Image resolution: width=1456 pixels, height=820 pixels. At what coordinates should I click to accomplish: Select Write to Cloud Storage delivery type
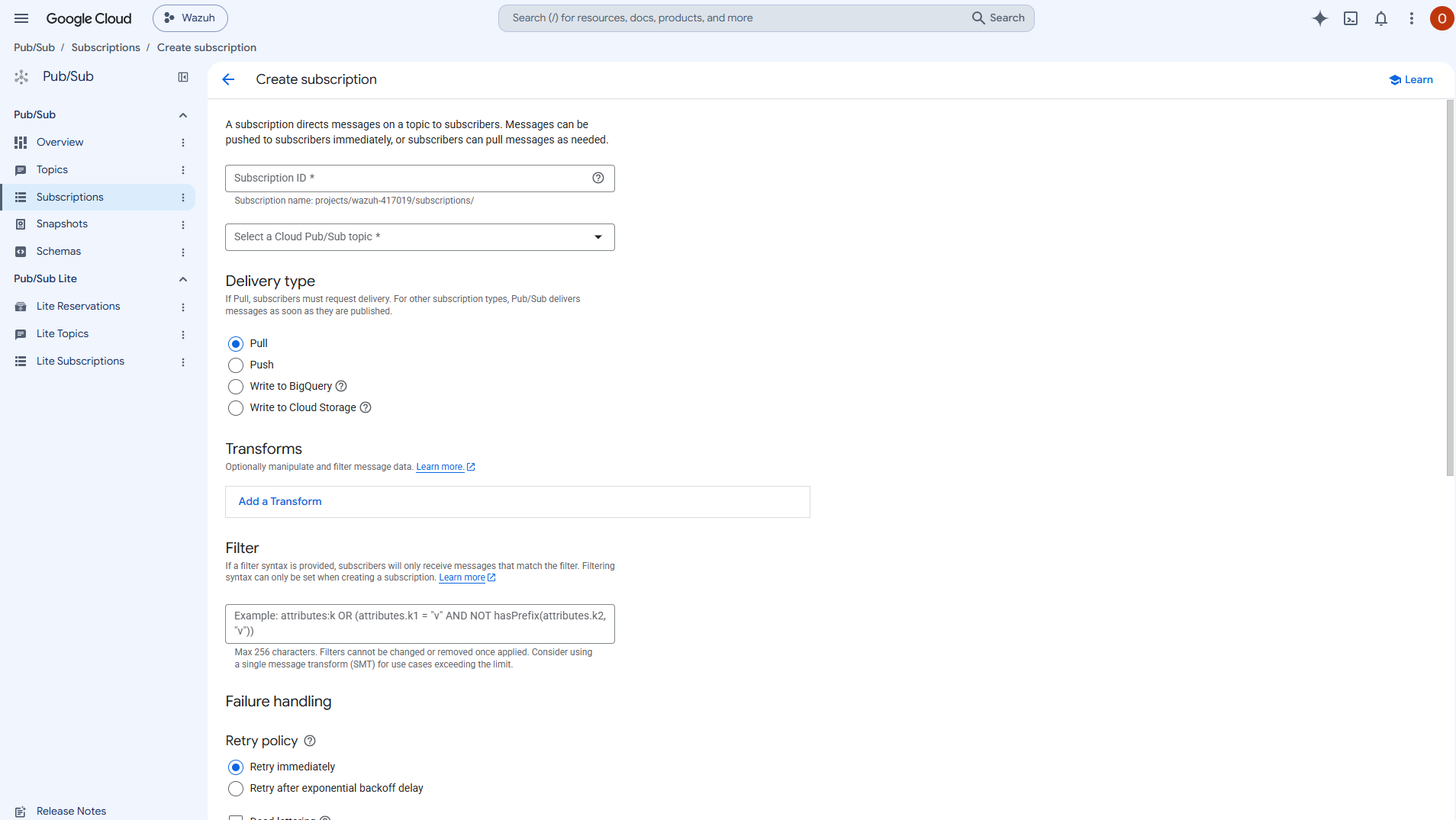[x=236, y=408]
